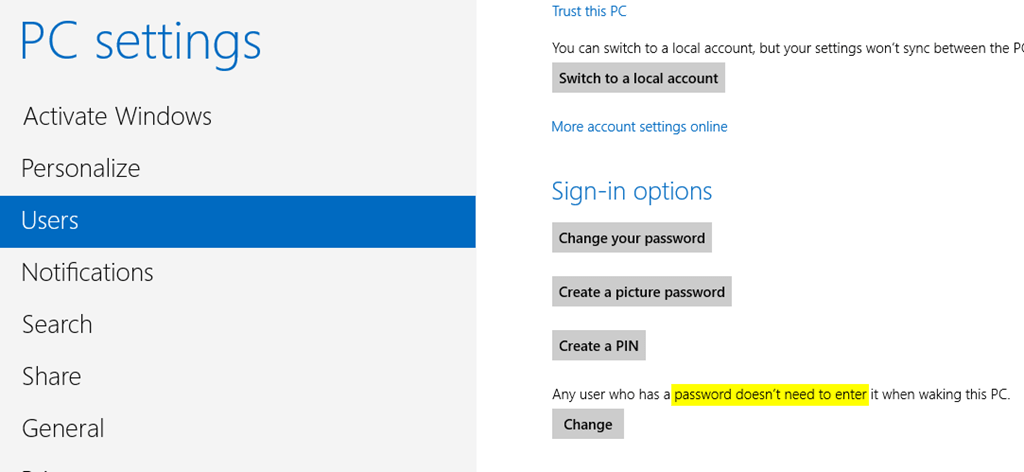This screenshot has width=1024, height=472.
Task: Click the highlighted Users category
Action: click(50, 221)
